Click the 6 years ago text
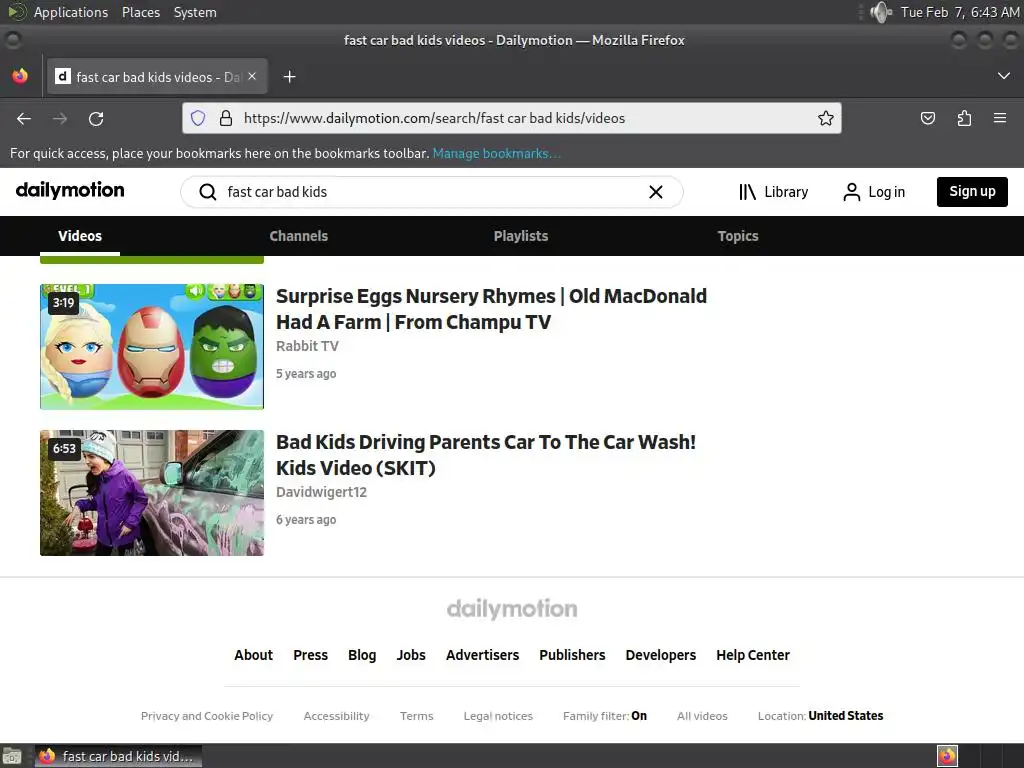This screenshot has height=768, width=1024. pyautogui.click(x=306, y=520)
